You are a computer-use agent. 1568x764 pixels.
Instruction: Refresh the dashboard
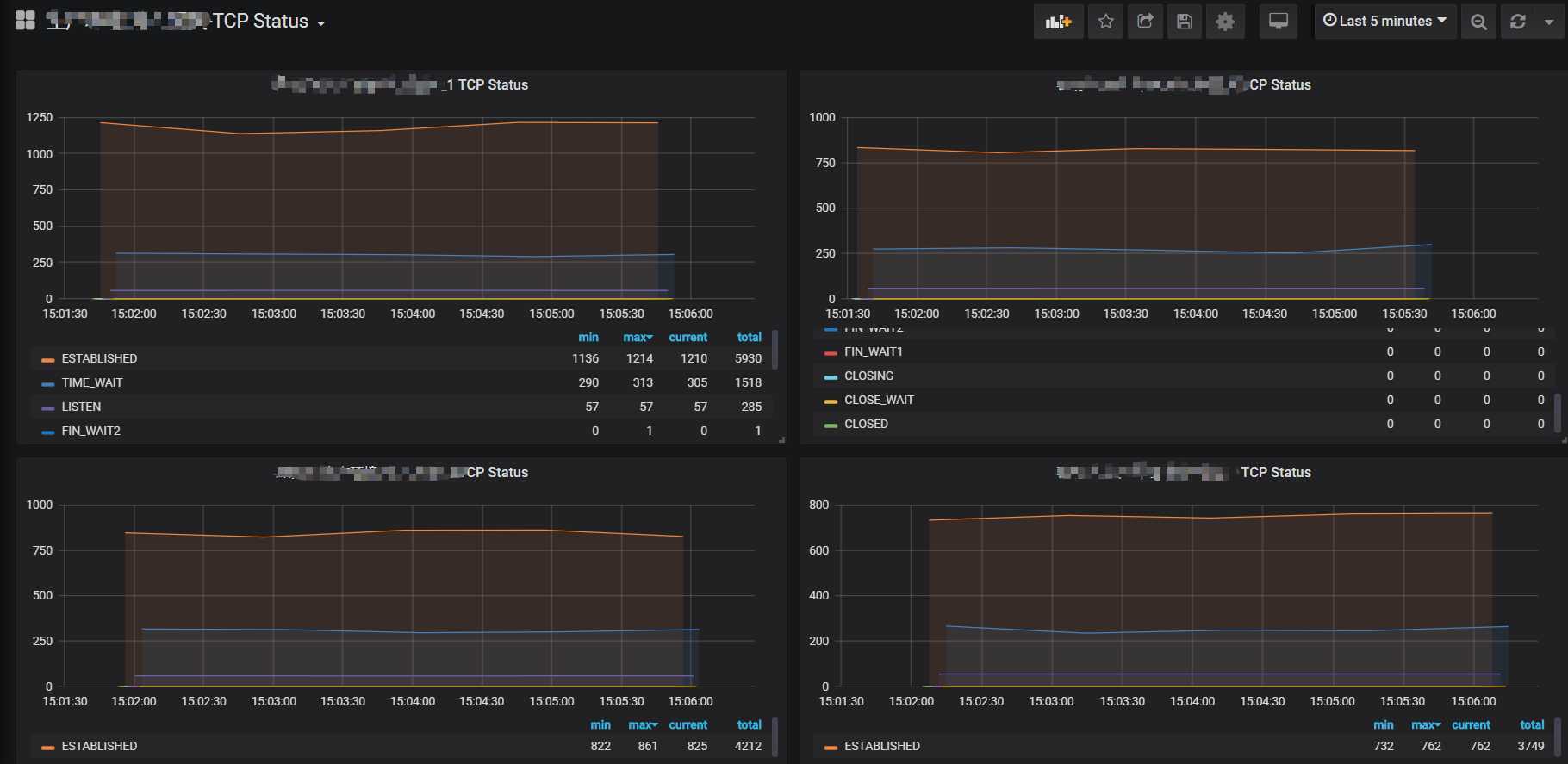coord(1518,22)
